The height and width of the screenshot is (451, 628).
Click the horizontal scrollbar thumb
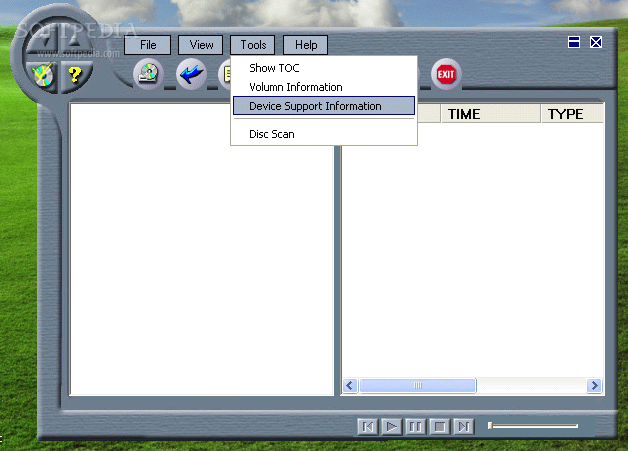pos(418,386)
